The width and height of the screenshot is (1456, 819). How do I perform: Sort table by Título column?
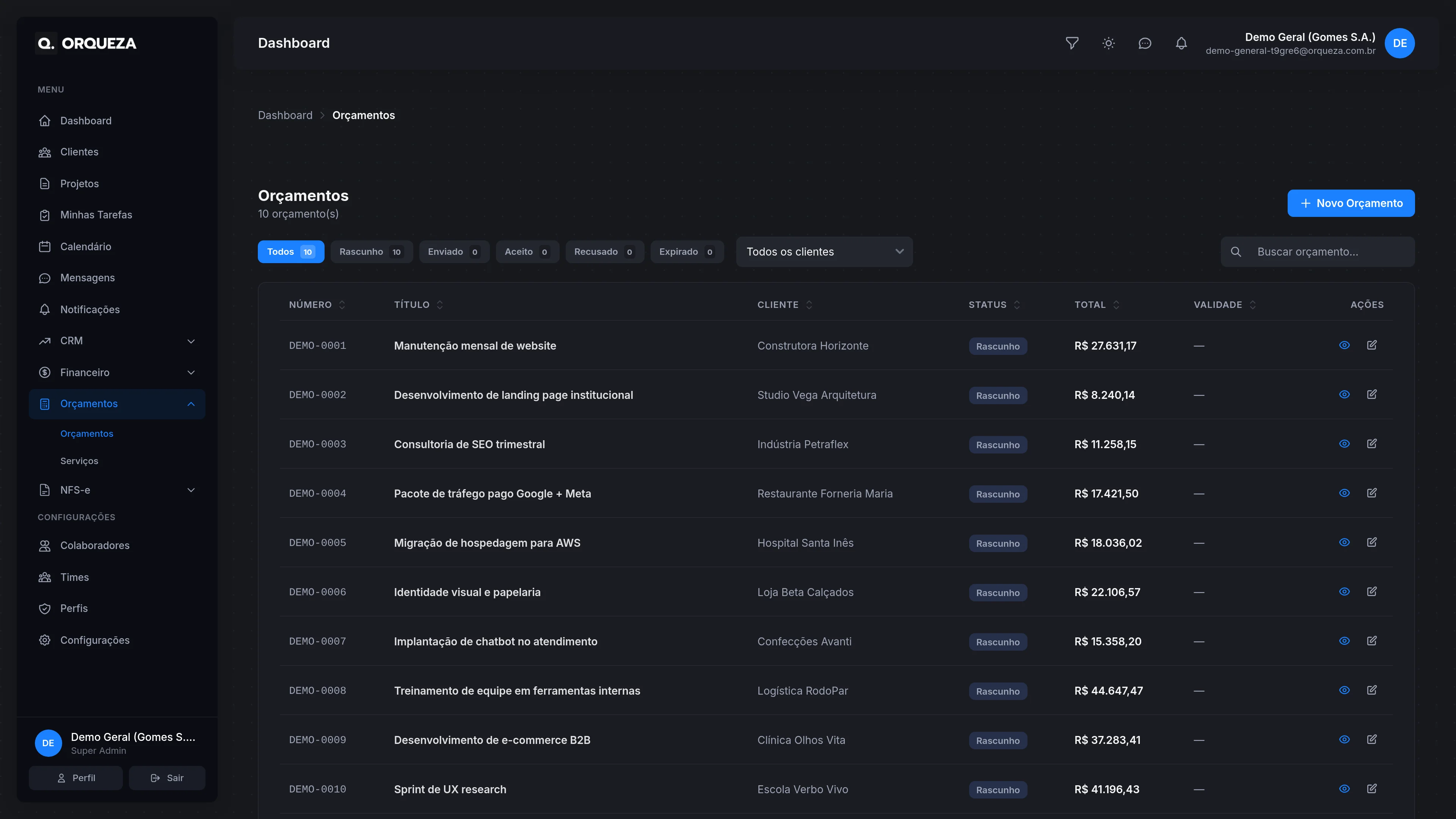pyautogui.click(x=418, y=304)
